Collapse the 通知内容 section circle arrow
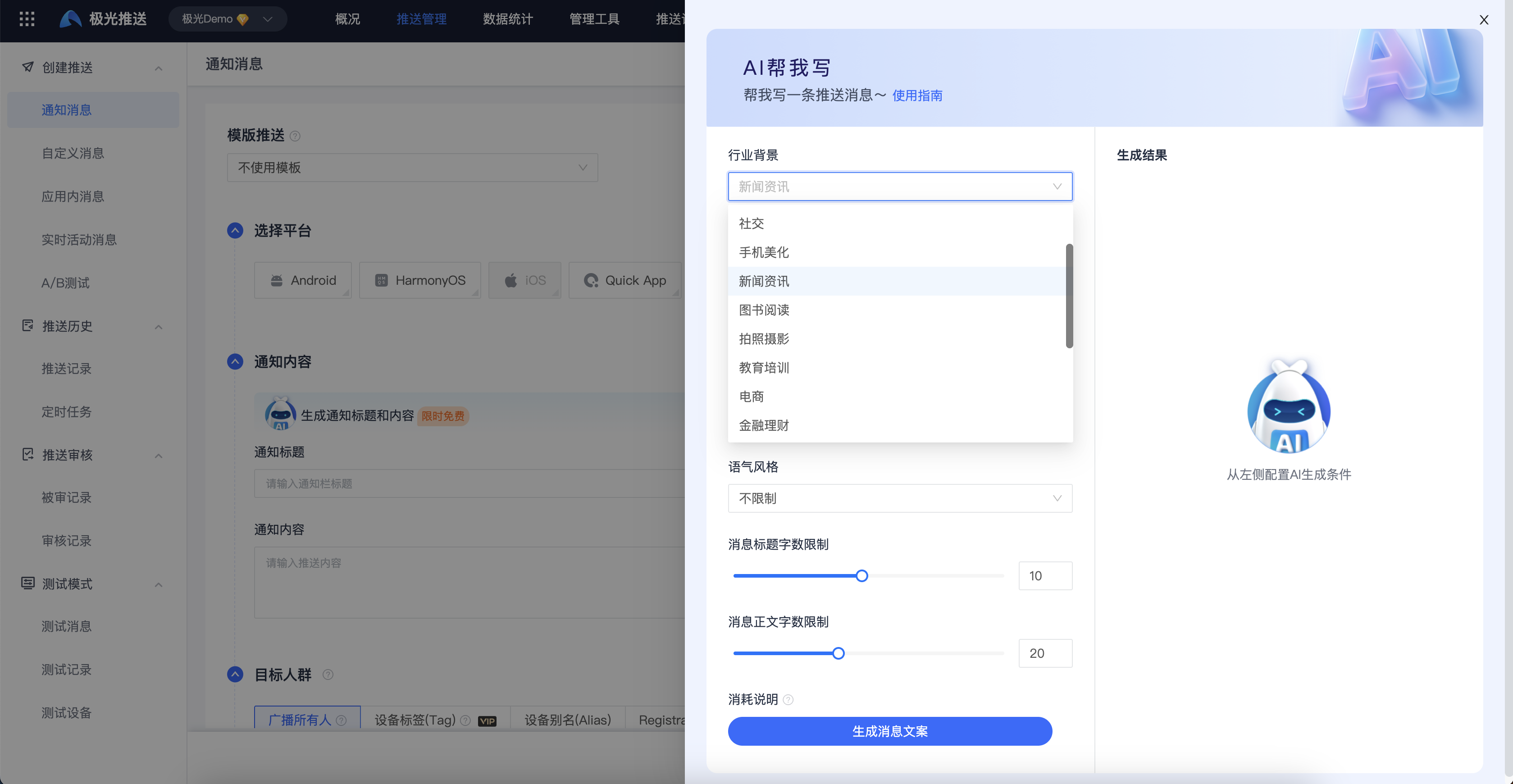 pos(235,361)
